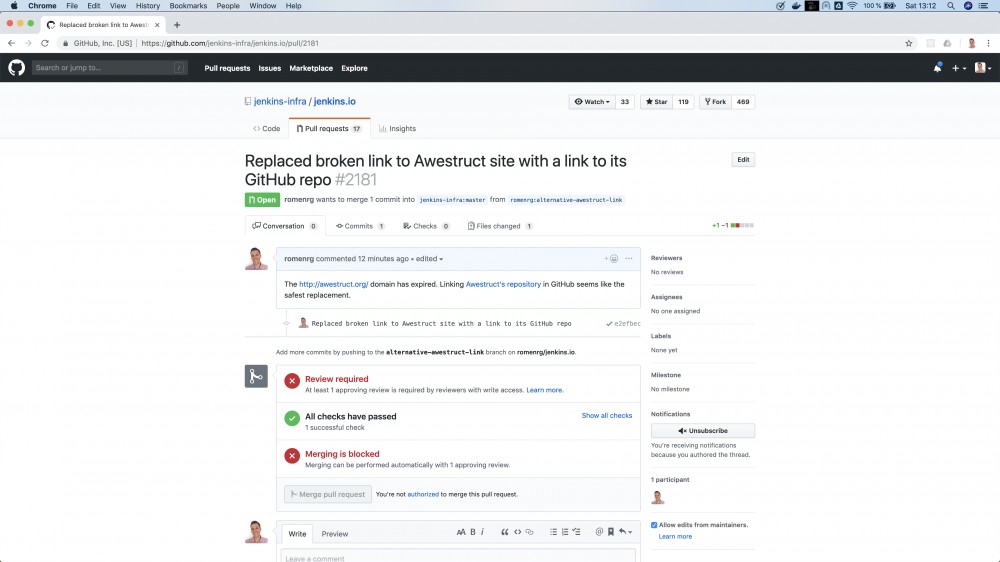1000x562 pixels.
Task: Click the authorized link
Action: (x=423, y=494)
